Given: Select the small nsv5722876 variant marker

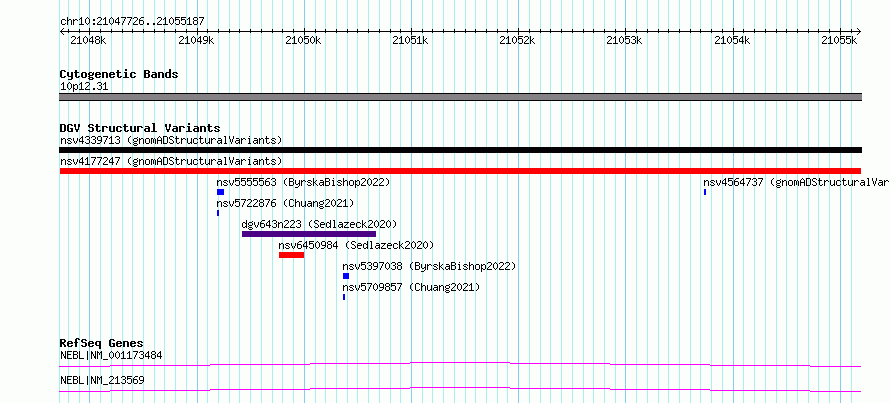Looking at the screenshot, I should [218, 213].
